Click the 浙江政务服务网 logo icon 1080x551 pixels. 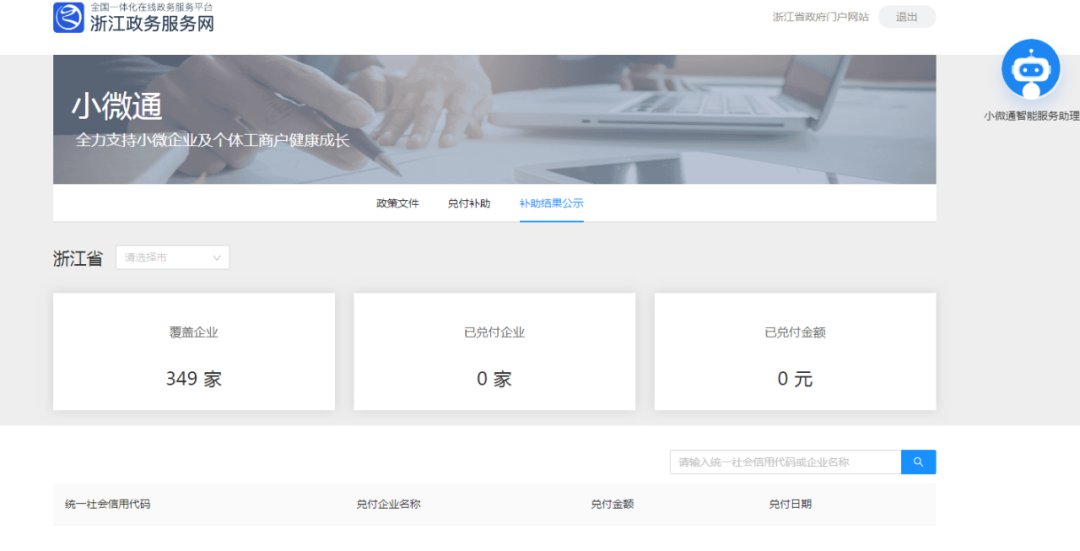pos(69,18)
